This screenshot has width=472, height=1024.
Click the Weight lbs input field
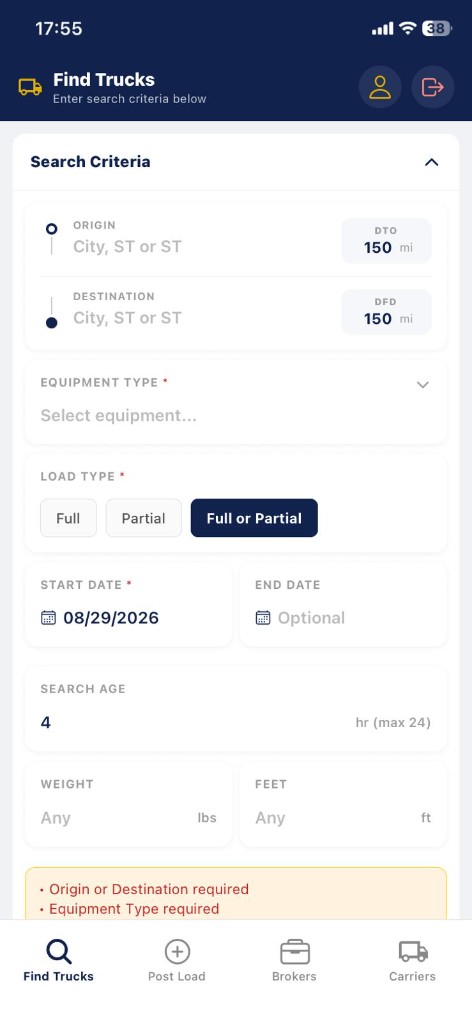point(129,805)
